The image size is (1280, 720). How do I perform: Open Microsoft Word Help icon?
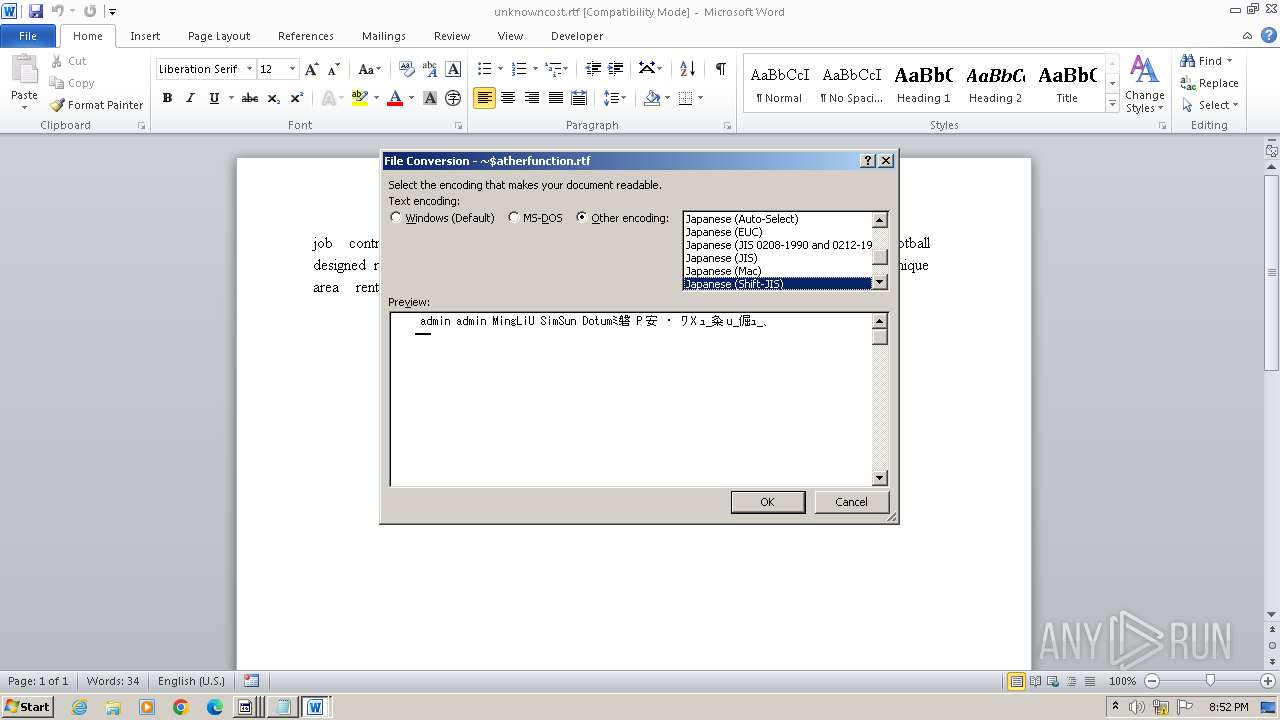click(x=1268, y=35)
